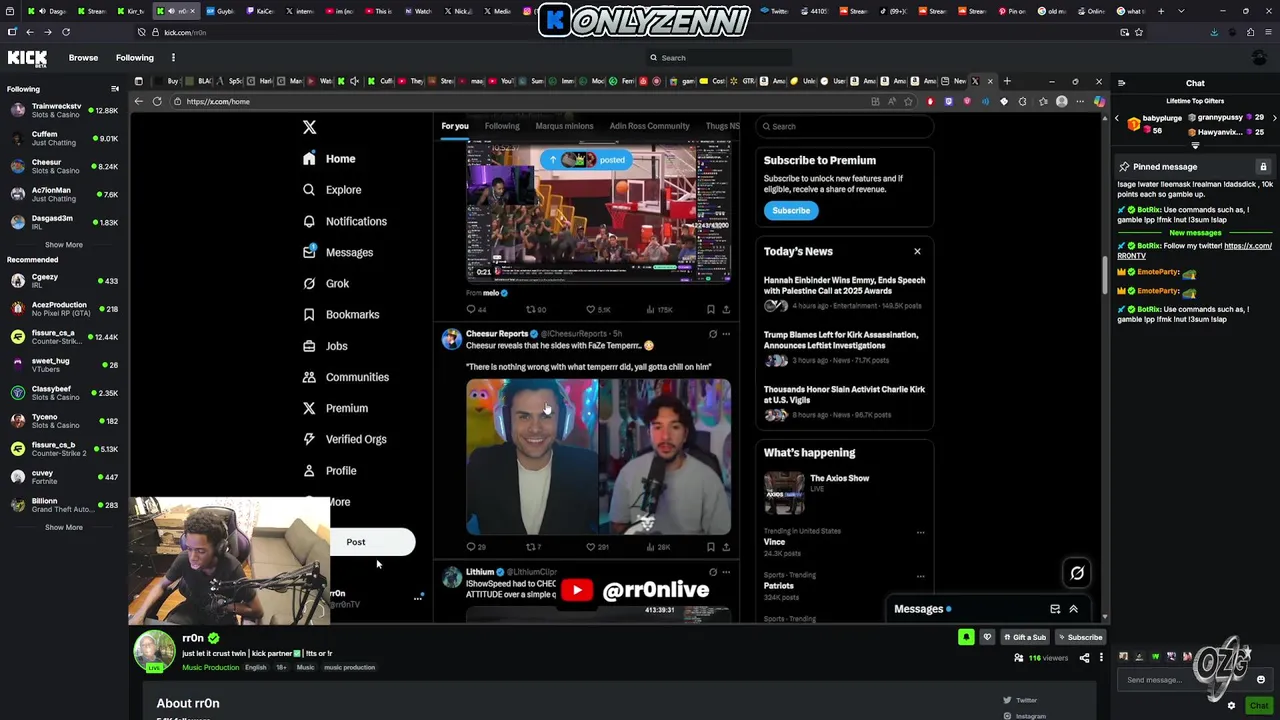Open the stream options three-dot menu
Viewport: 1280px width, 720px height.
click(x=1101, y=658)
